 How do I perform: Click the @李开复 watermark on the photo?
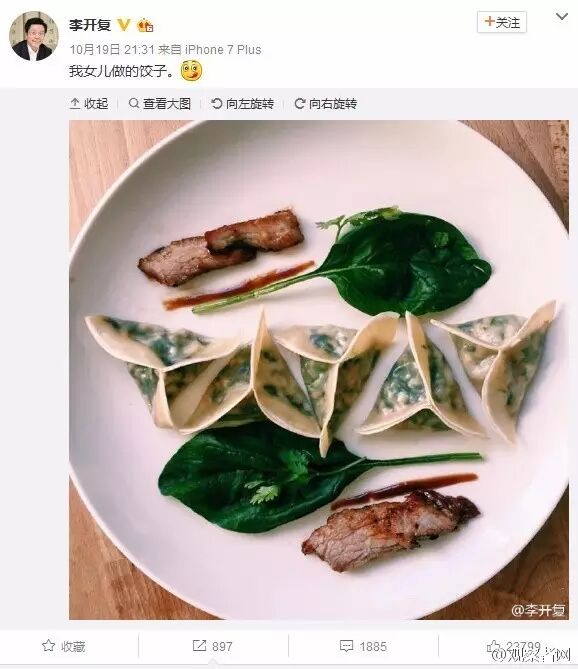click(538, 610)
